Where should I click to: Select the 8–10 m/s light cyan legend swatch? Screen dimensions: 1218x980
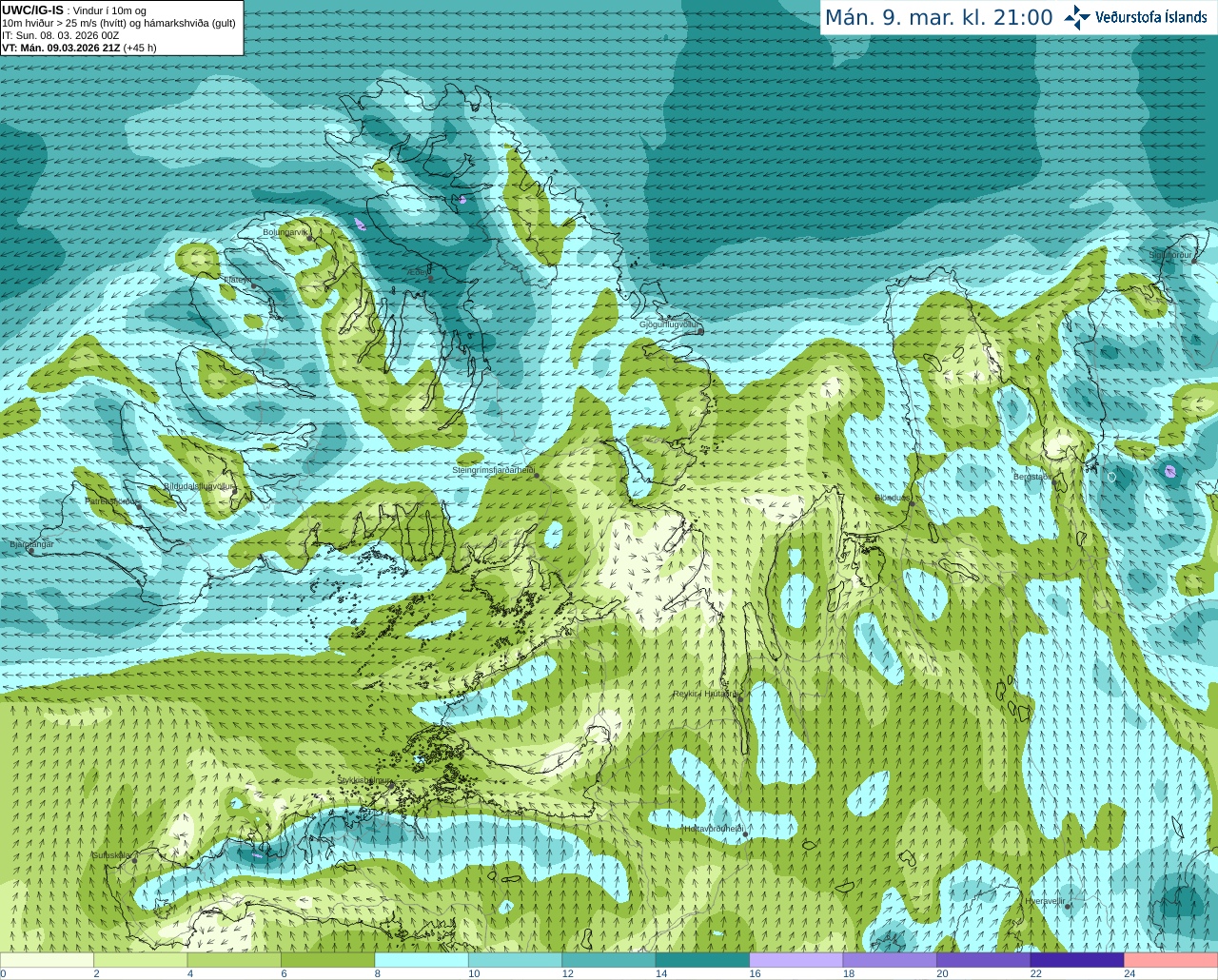pyautogui.click(x=422, y=960)
